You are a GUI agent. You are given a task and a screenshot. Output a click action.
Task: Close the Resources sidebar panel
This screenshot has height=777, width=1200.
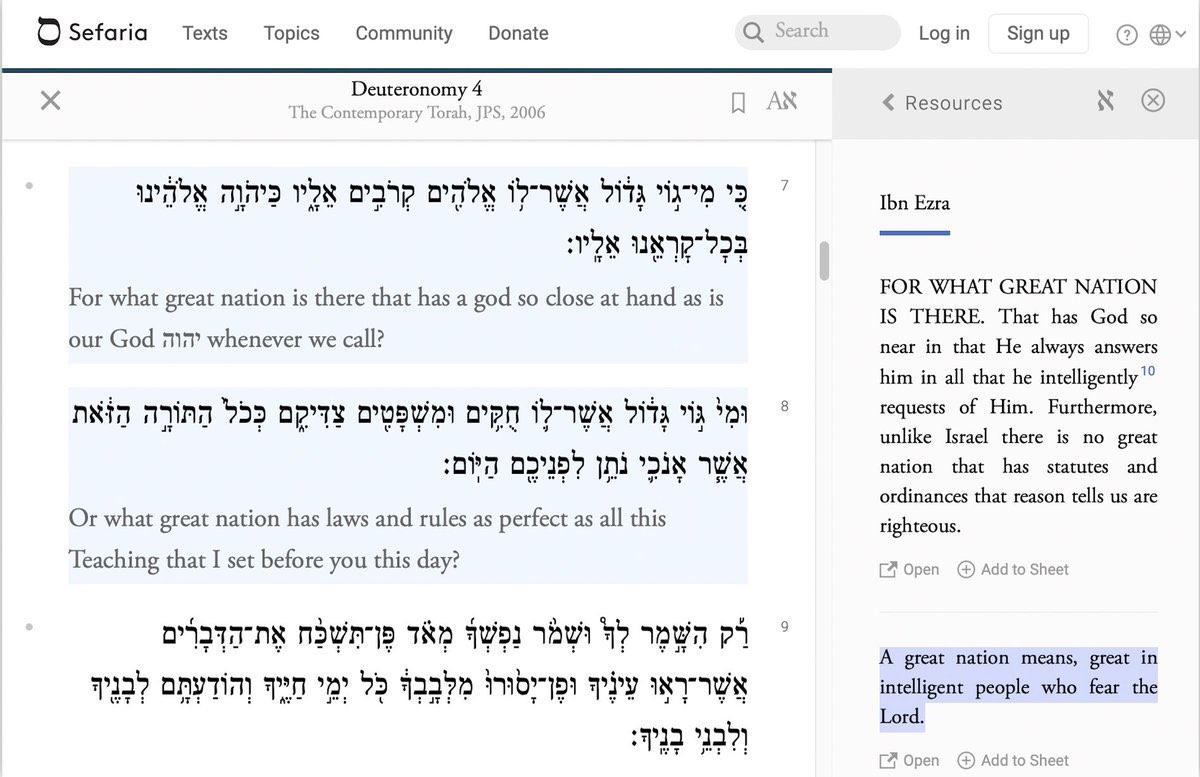(1153, 100)
